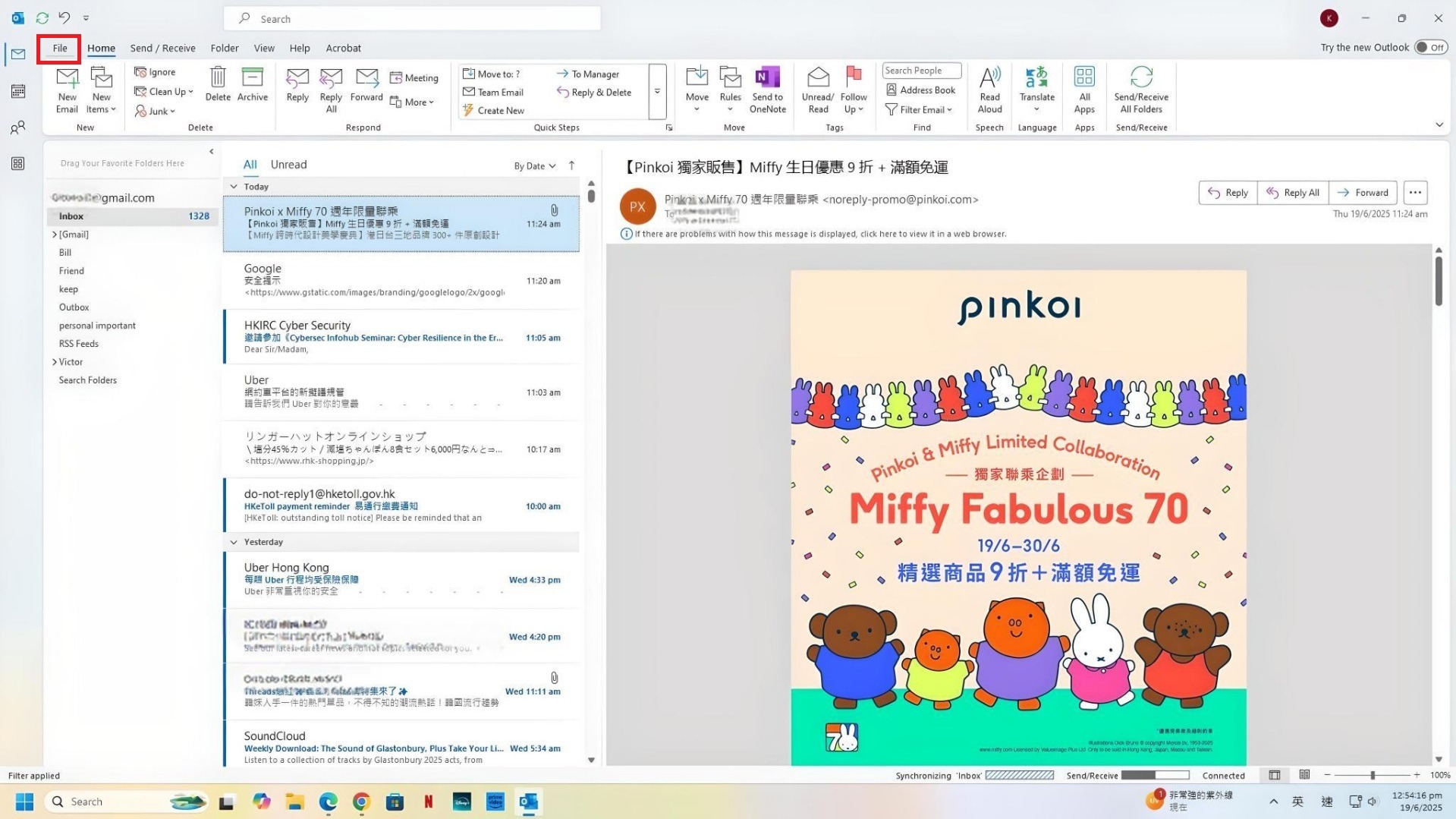Open the Folder tab
Image resolution: width=1456 pixels, height=819 pixels.
(225, 48)
